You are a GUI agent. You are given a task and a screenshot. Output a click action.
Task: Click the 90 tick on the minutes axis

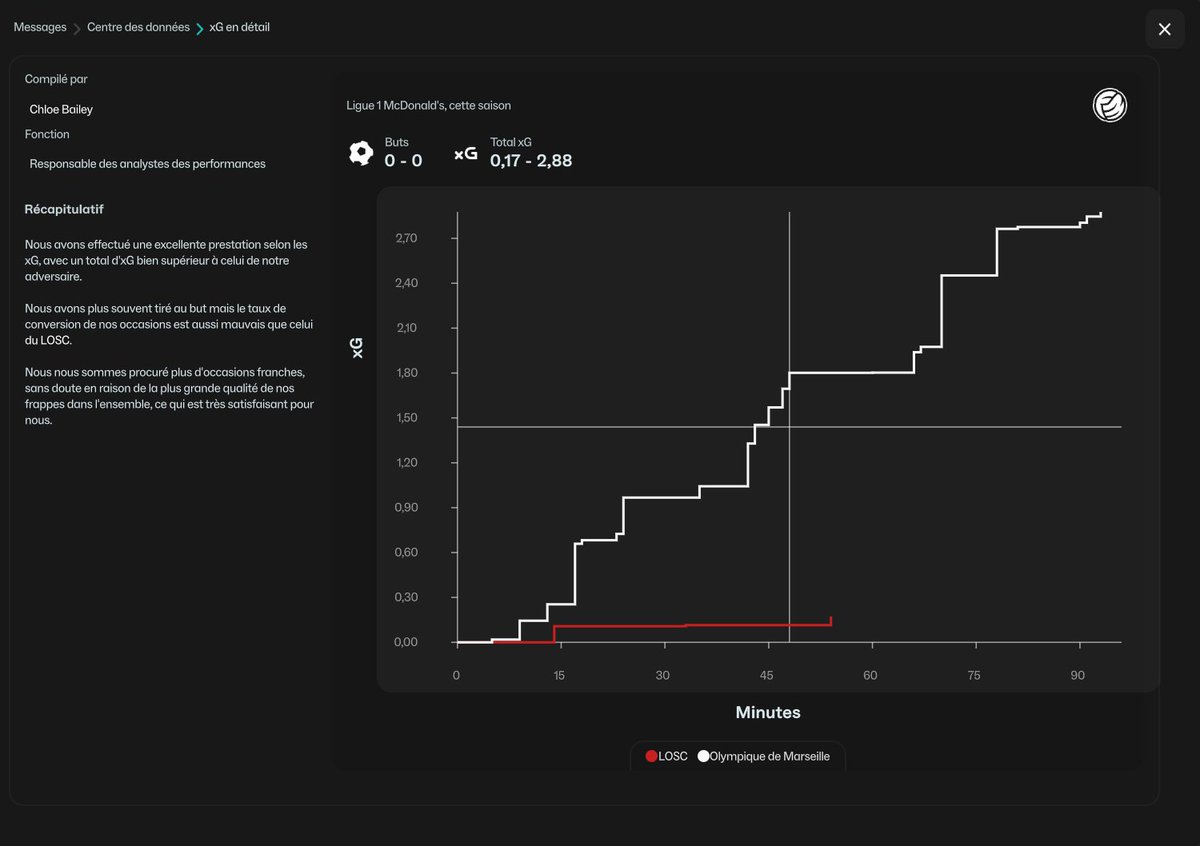(1078, 676)
